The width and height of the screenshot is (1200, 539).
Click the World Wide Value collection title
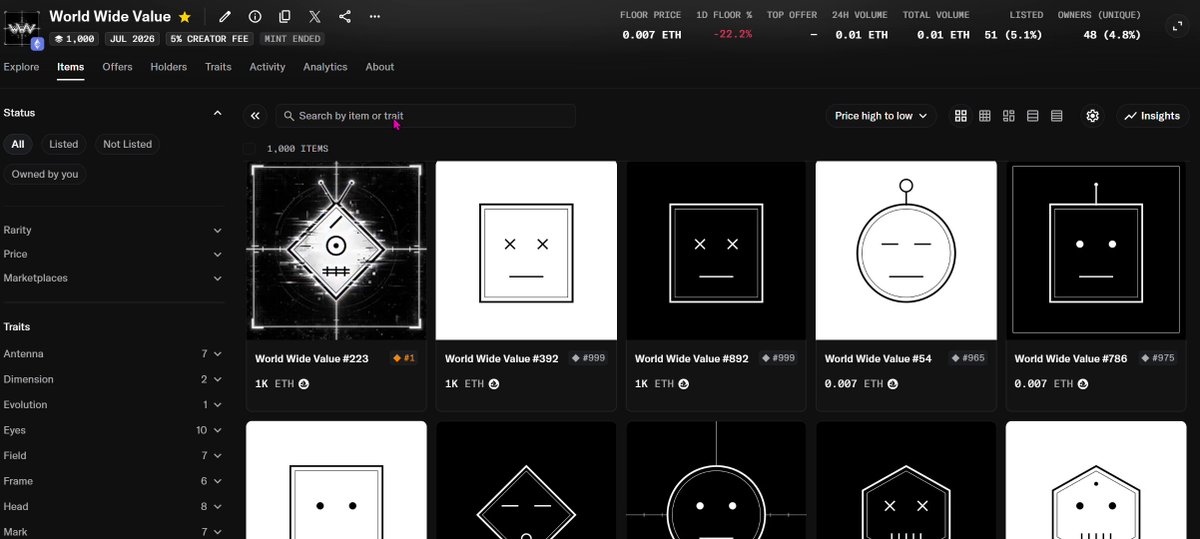110,17
